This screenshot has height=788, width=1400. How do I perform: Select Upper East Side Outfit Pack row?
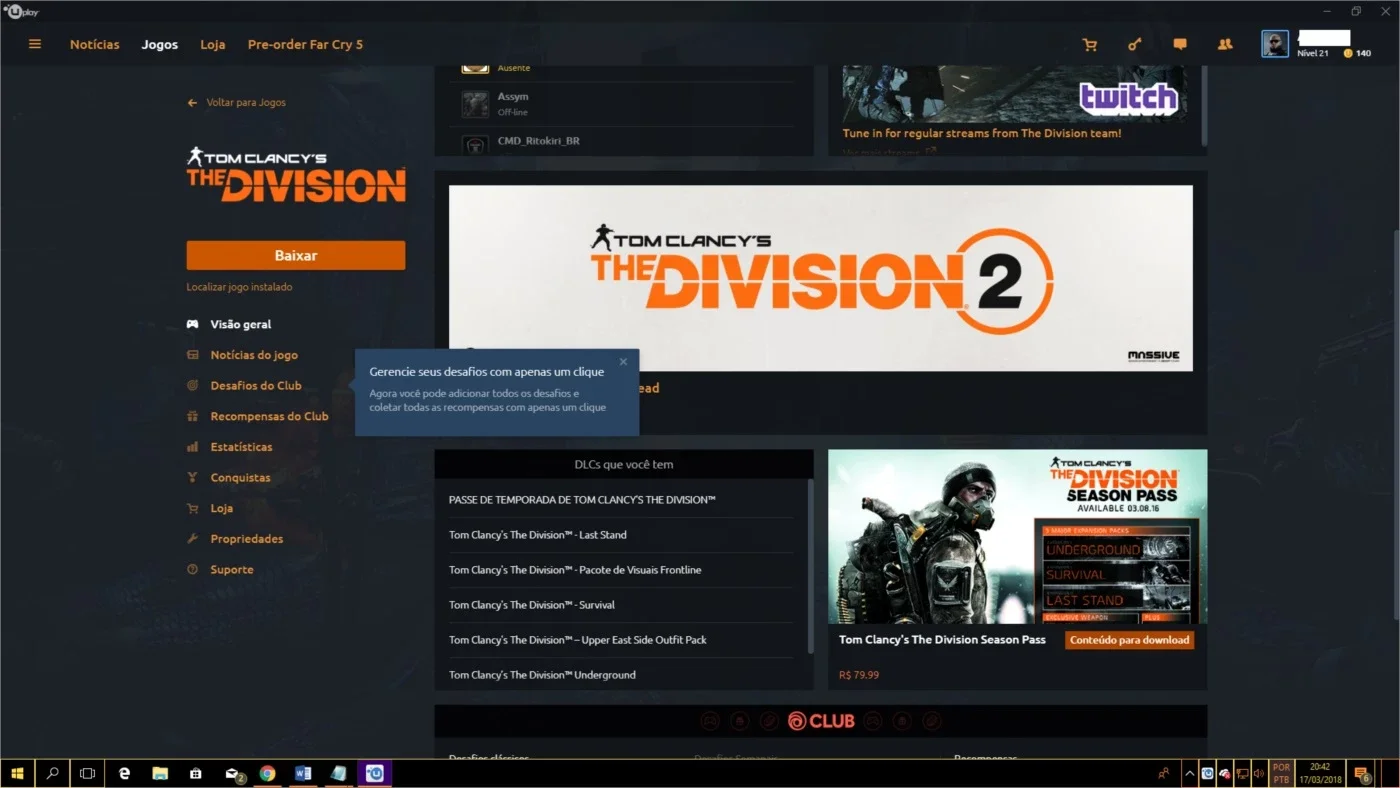click(620, 640)
